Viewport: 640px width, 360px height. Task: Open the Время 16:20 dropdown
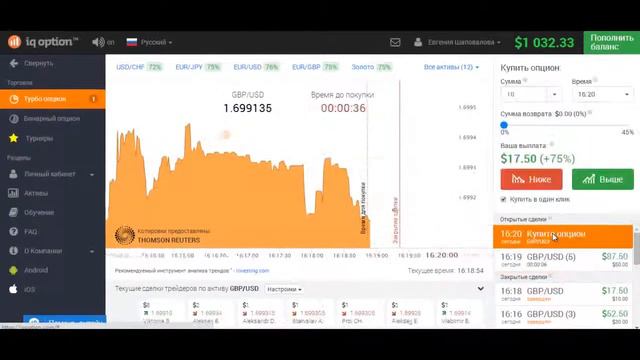603,94
